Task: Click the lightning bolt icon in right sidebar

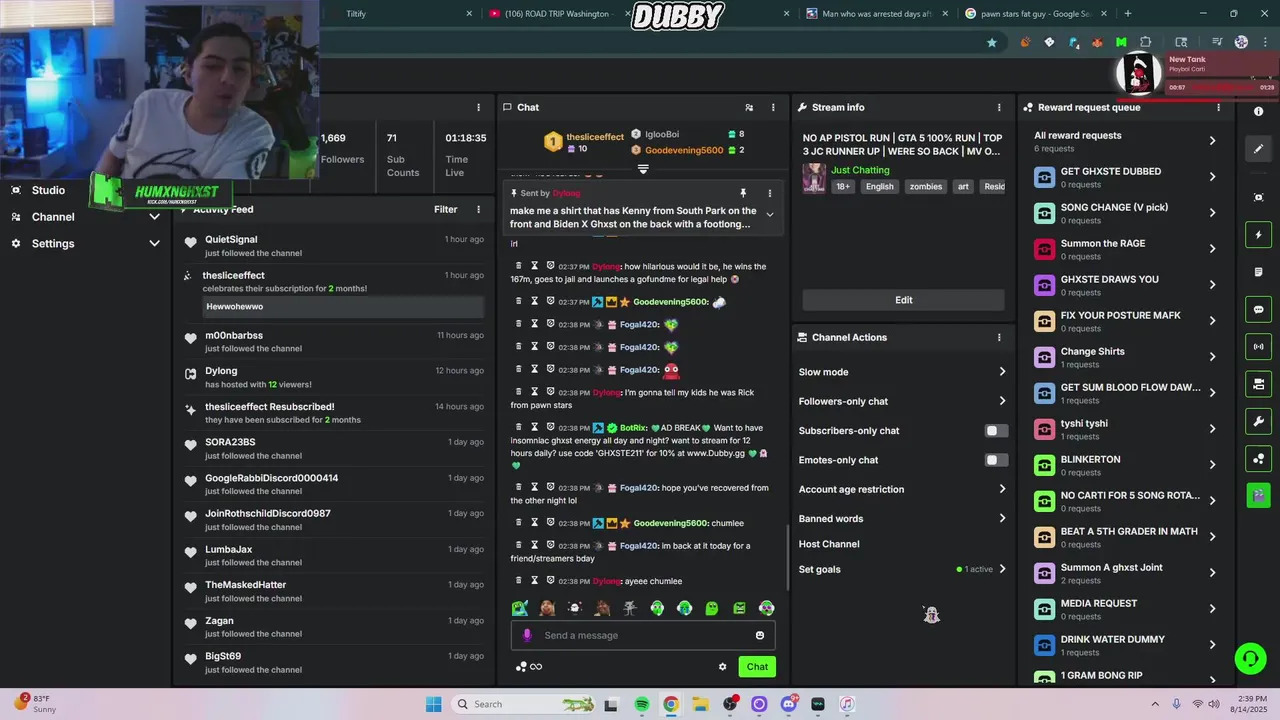Action: (1259, 235)
